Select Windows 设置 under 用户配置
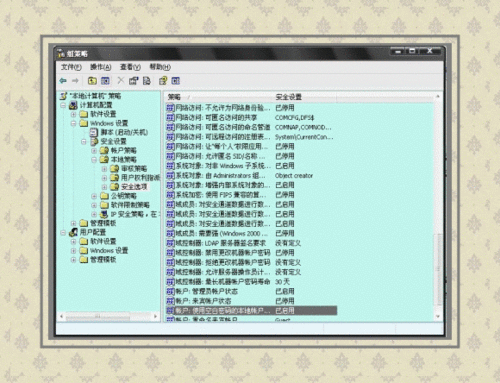The width and height of the screenshot is (500, 383). click(109, 250)
